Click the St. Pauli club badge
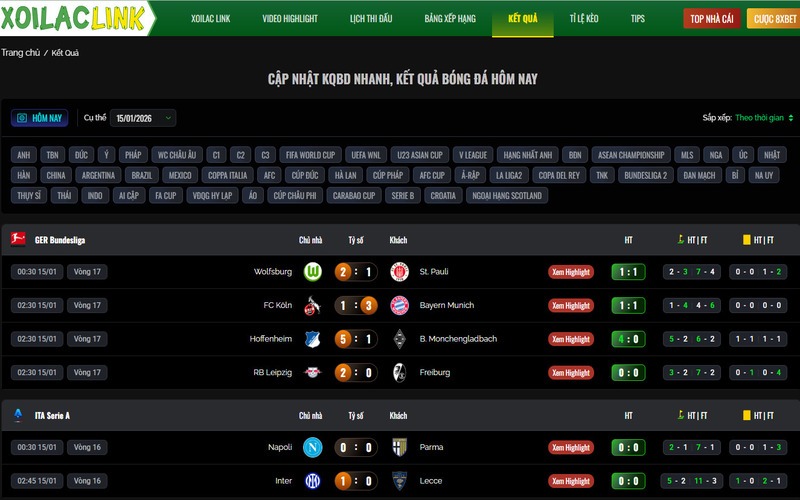Viewport: 800px width, 500px height. pyautogui.click(x=399, y=271)
